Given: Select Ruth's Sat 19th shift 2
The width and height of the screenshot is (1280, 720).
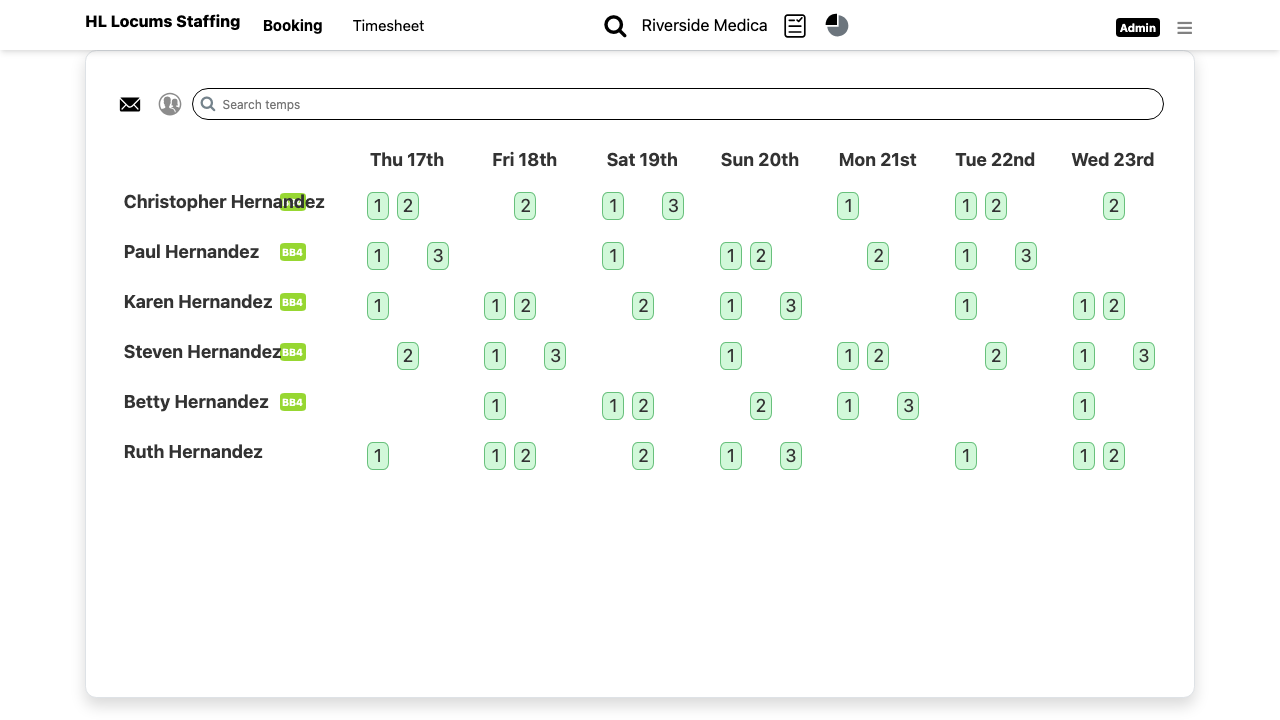Looking at the screenshot, I should click(643, 456).
